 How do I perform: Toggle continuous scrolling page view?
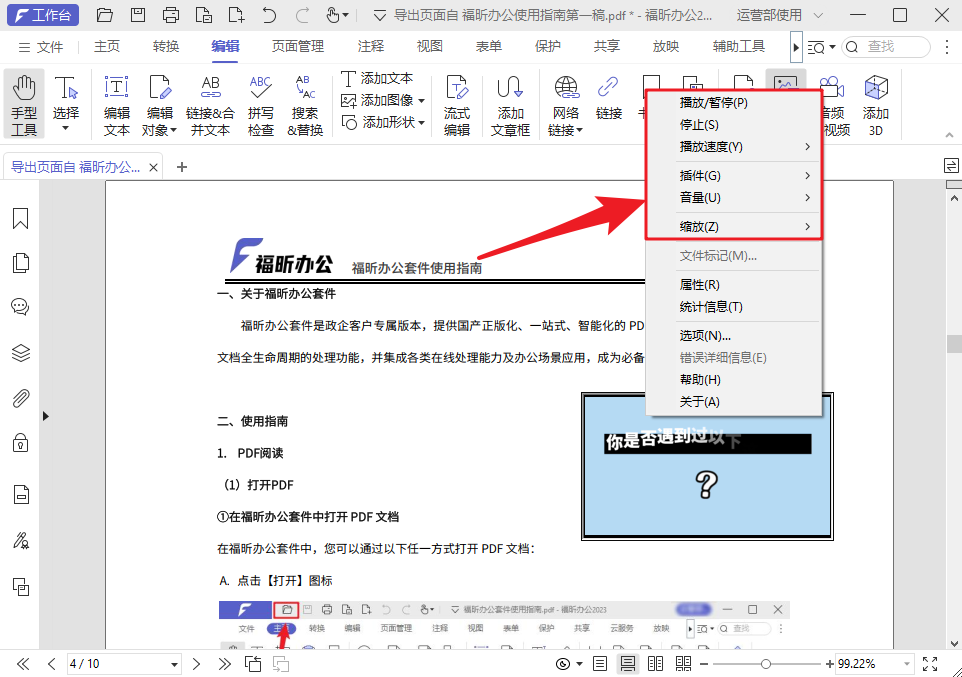[x=628, y=663]
